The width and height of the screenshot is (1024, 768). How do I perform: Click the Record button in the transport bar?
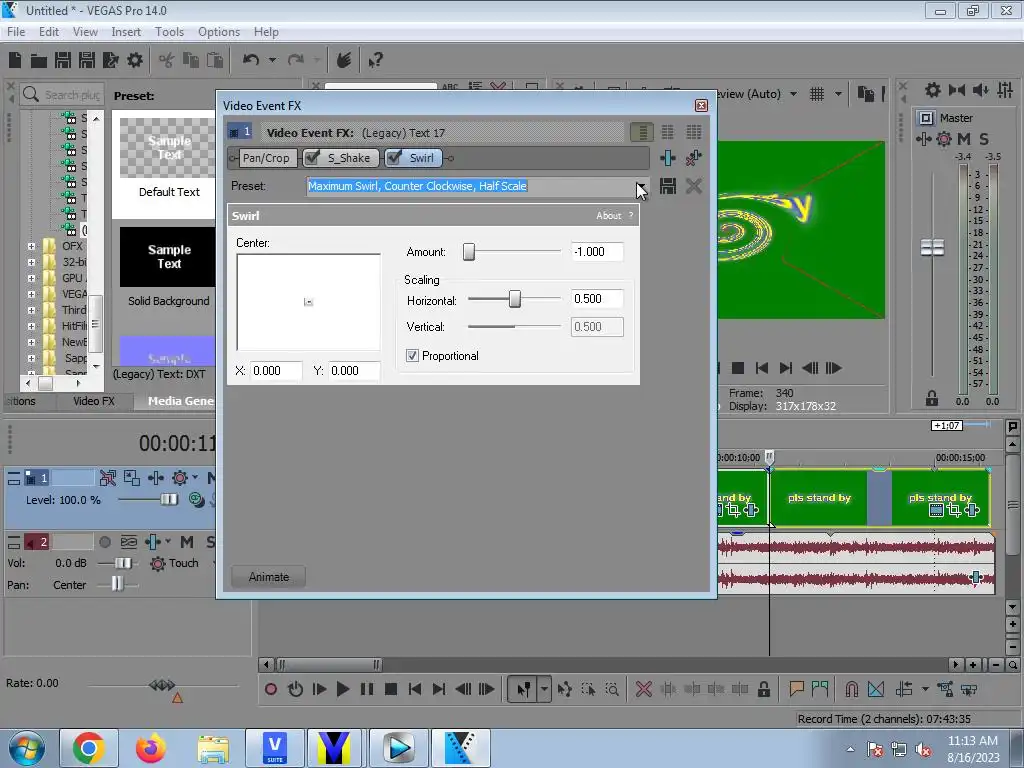tap(270, 689)
